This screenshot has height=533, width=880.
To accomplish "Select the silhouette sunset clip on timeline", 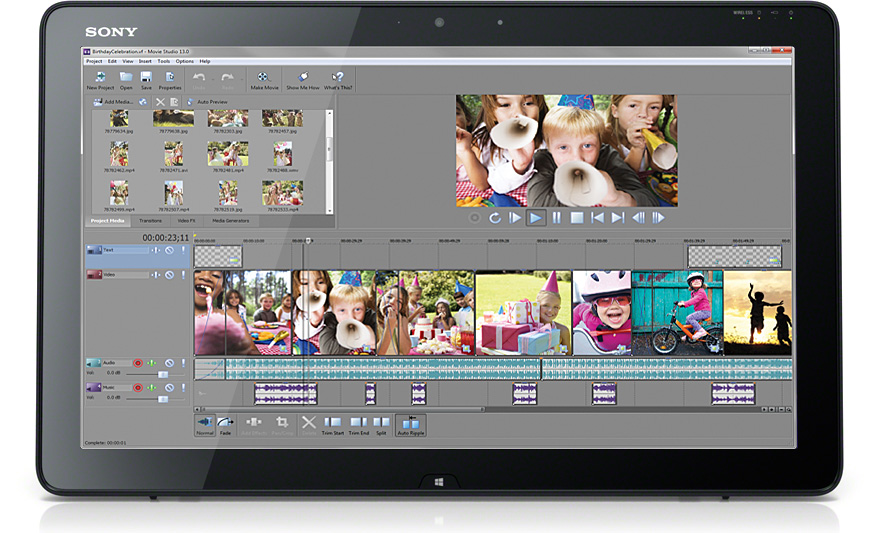I will tap(758, 313).
